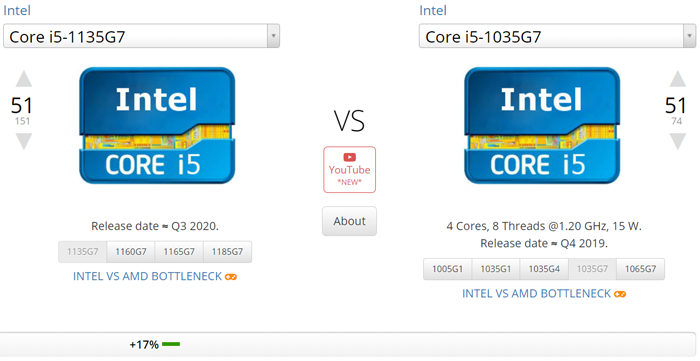
Task: Upvote the Core i5-1035G7 processor
Action: click(677, 79)
